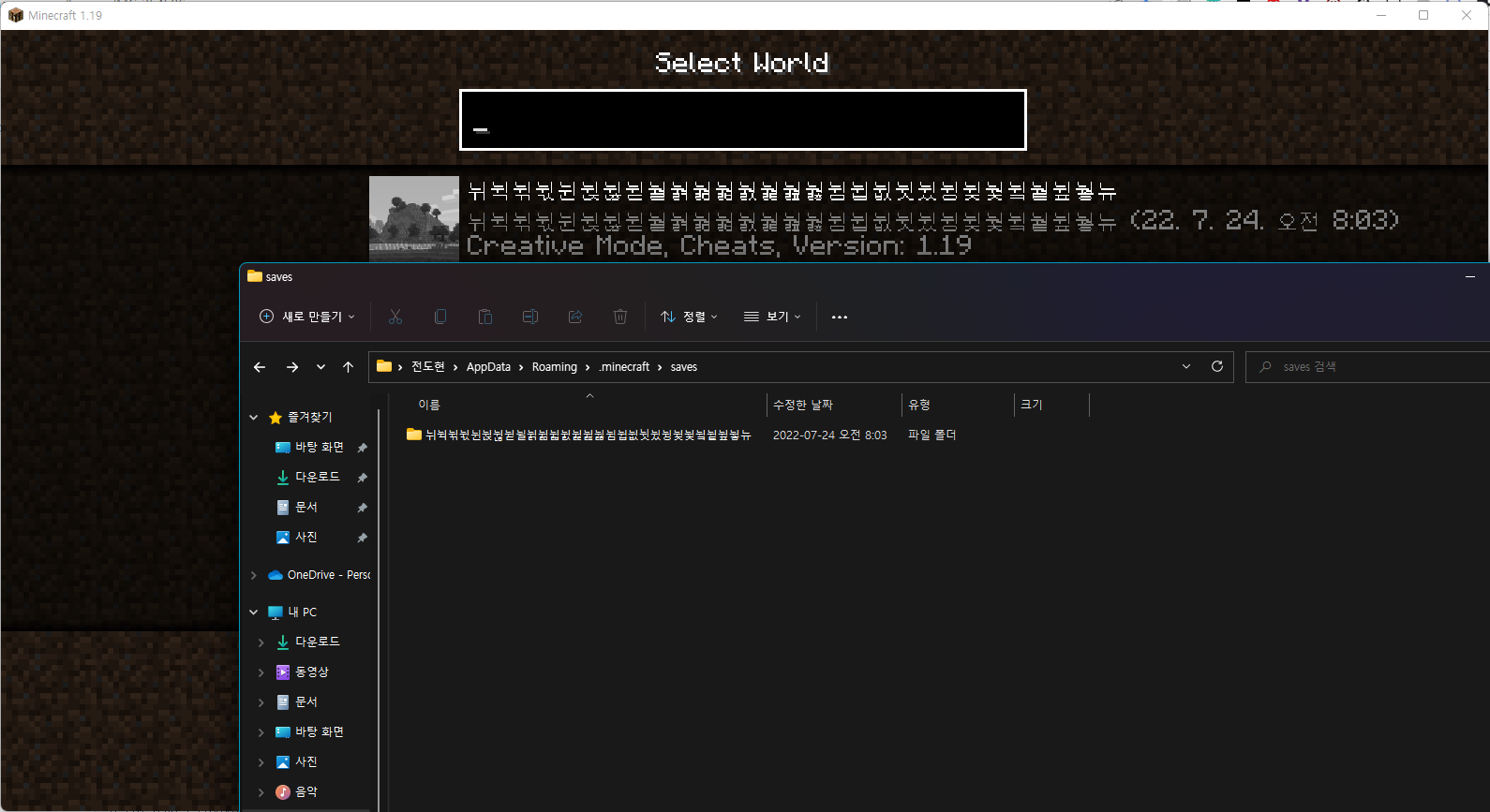Expand the OneDrive tree node
The height and width of the screenshot is (812, 1490).
pyautogui.click(x=253, y=575)
